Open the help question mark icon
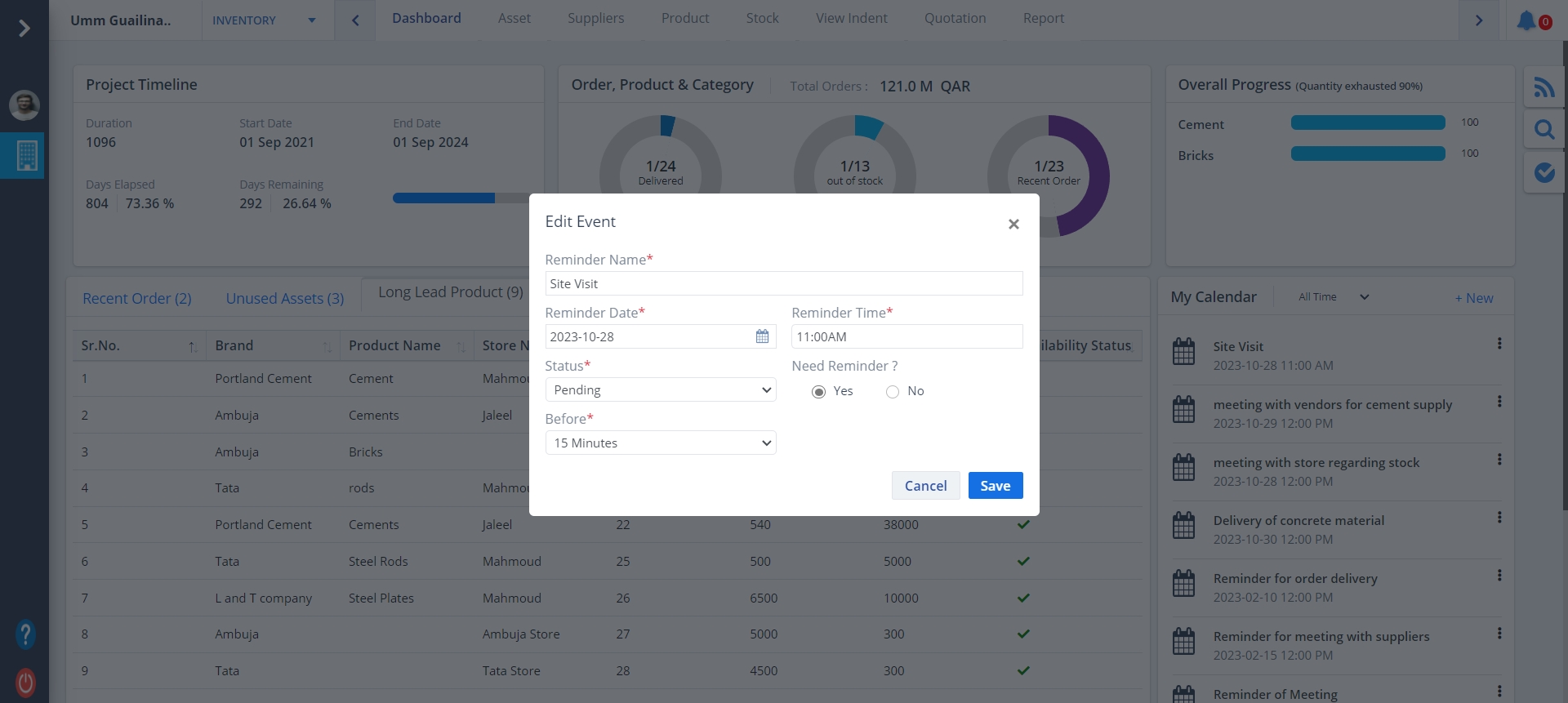The image size is (1568, 703). coord(25,634)
